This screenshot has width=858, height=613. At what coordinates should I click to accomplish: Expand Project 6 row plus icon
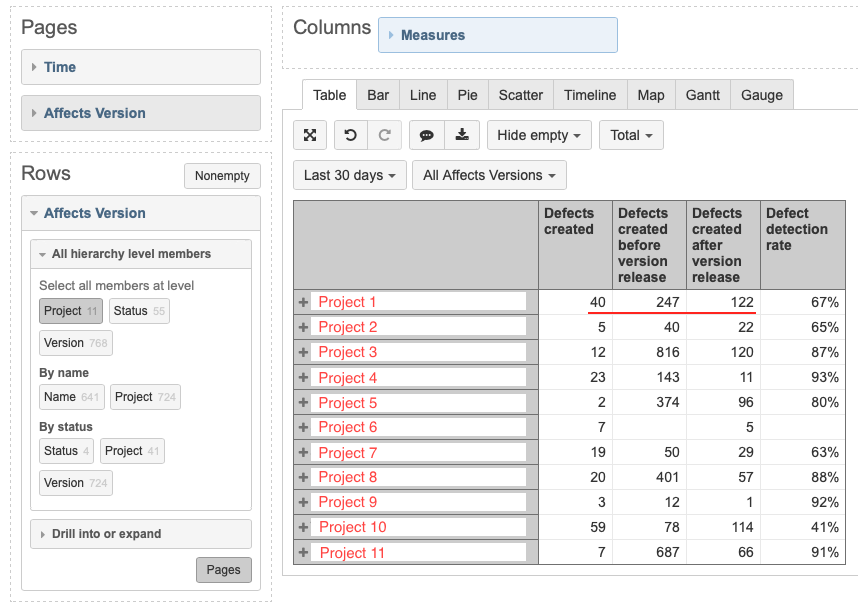click(303, 427)
